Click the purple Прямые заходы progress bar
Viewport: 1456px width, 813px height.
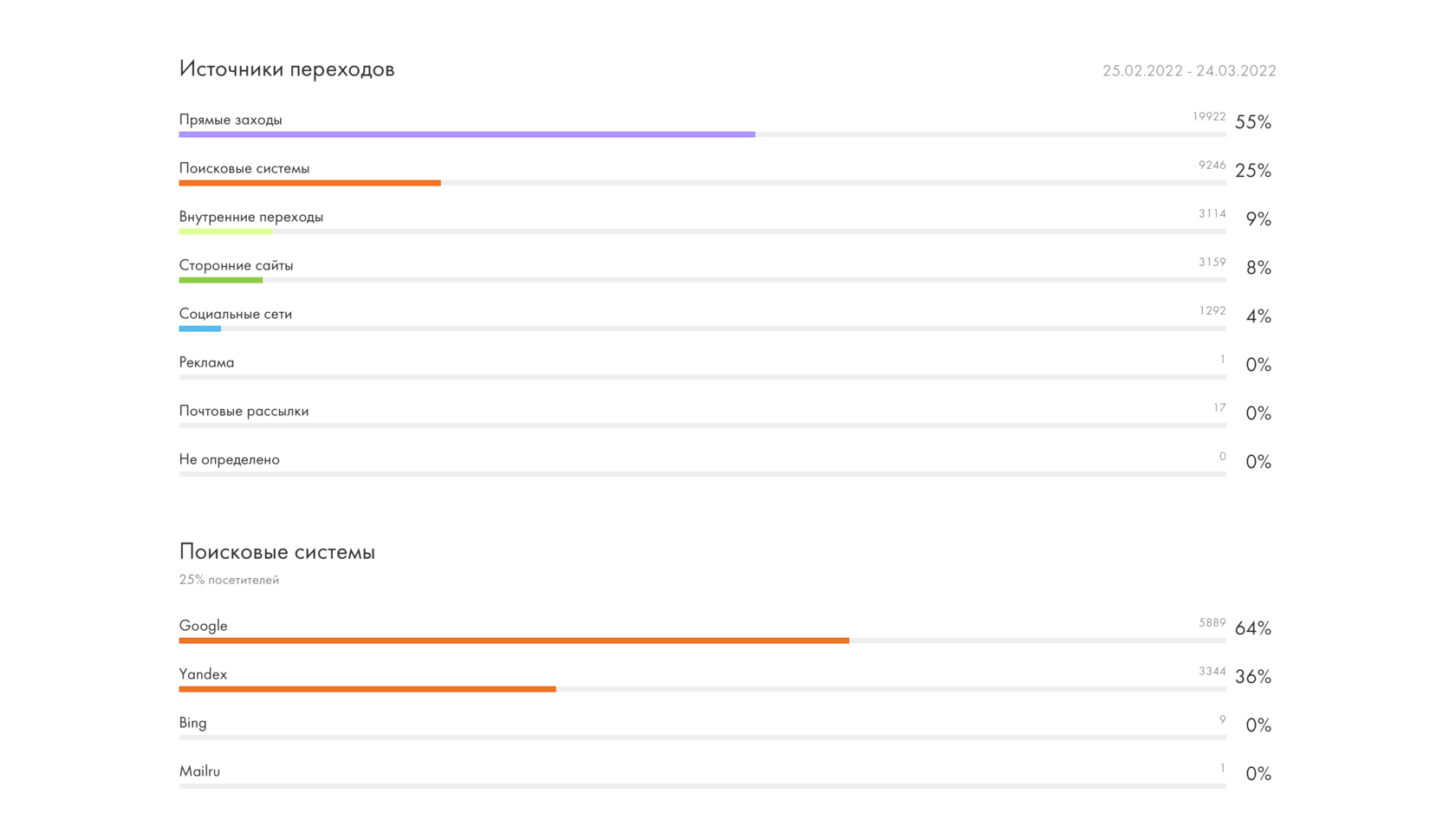pyautogui.click(x=466, y=134)
